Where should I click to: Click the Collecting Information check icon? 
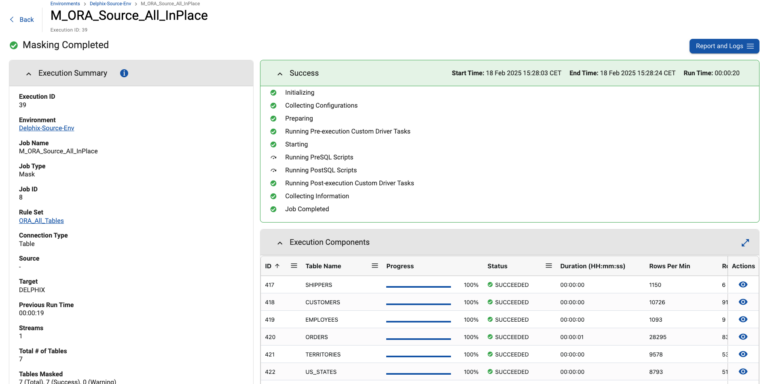(273, 196)
